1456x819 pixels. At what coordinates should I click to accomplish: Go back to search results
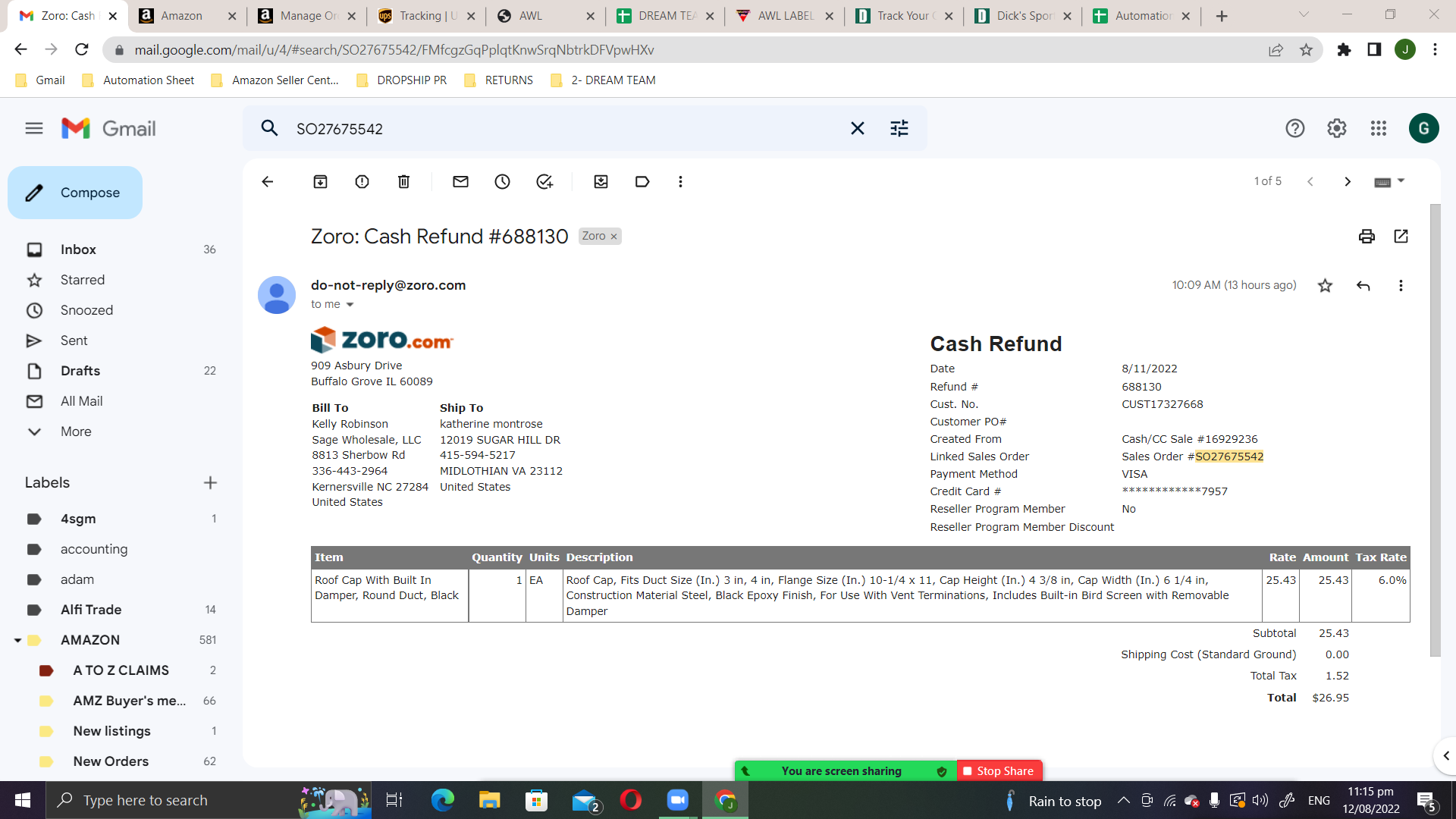tap(268, 182)
